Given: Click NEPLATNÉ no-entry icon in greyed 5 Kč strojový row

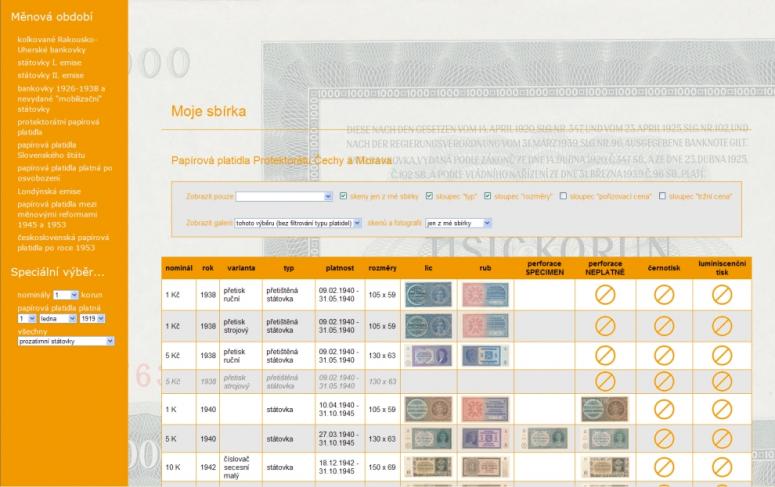Looking at the screenshot, I should tap(605, 382).
